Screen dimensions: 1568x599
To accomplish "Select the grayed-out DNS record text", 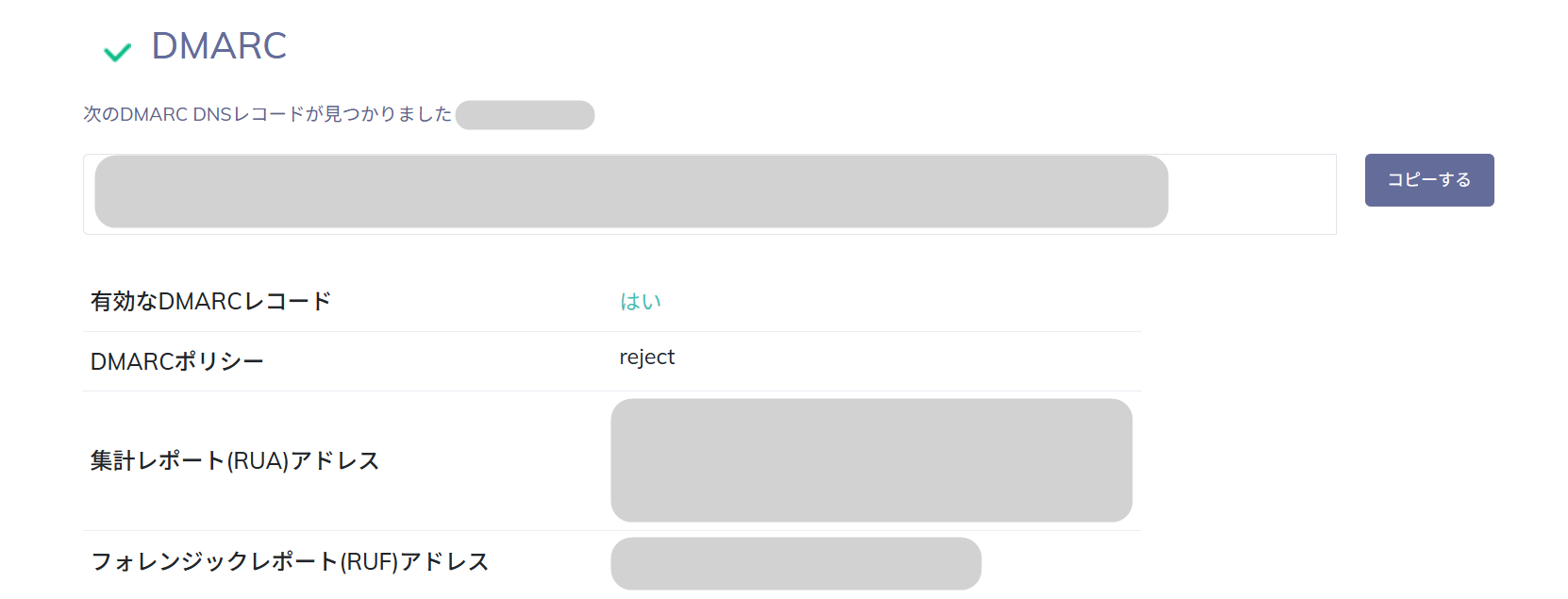I will pyautogui.click(x=631, y=191).
